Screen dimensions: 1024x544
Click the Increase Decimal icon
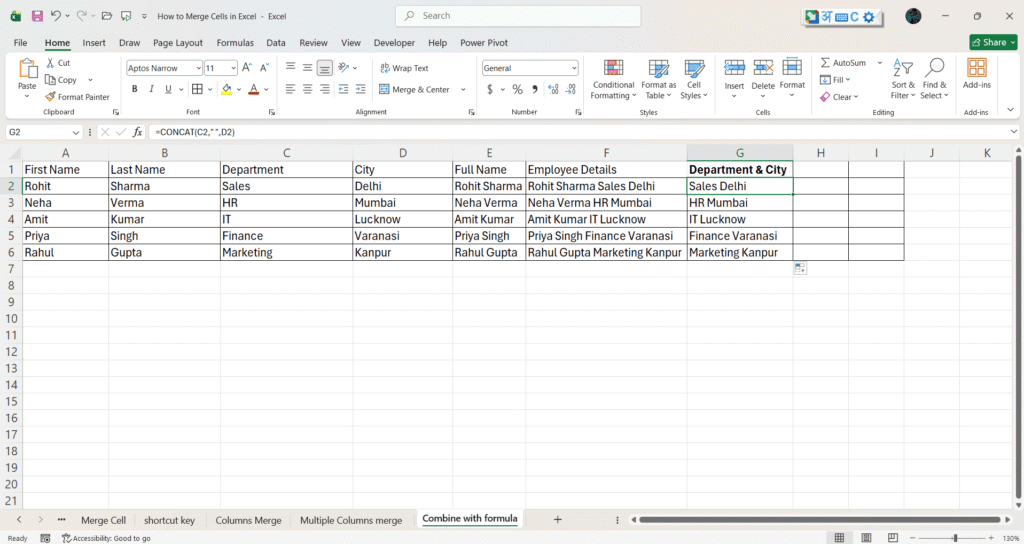[553, 89]
